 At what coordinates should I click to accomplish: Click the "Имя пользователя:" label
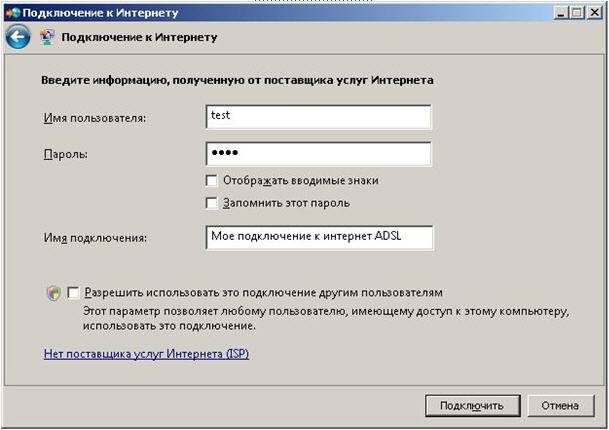click(95, 118)
